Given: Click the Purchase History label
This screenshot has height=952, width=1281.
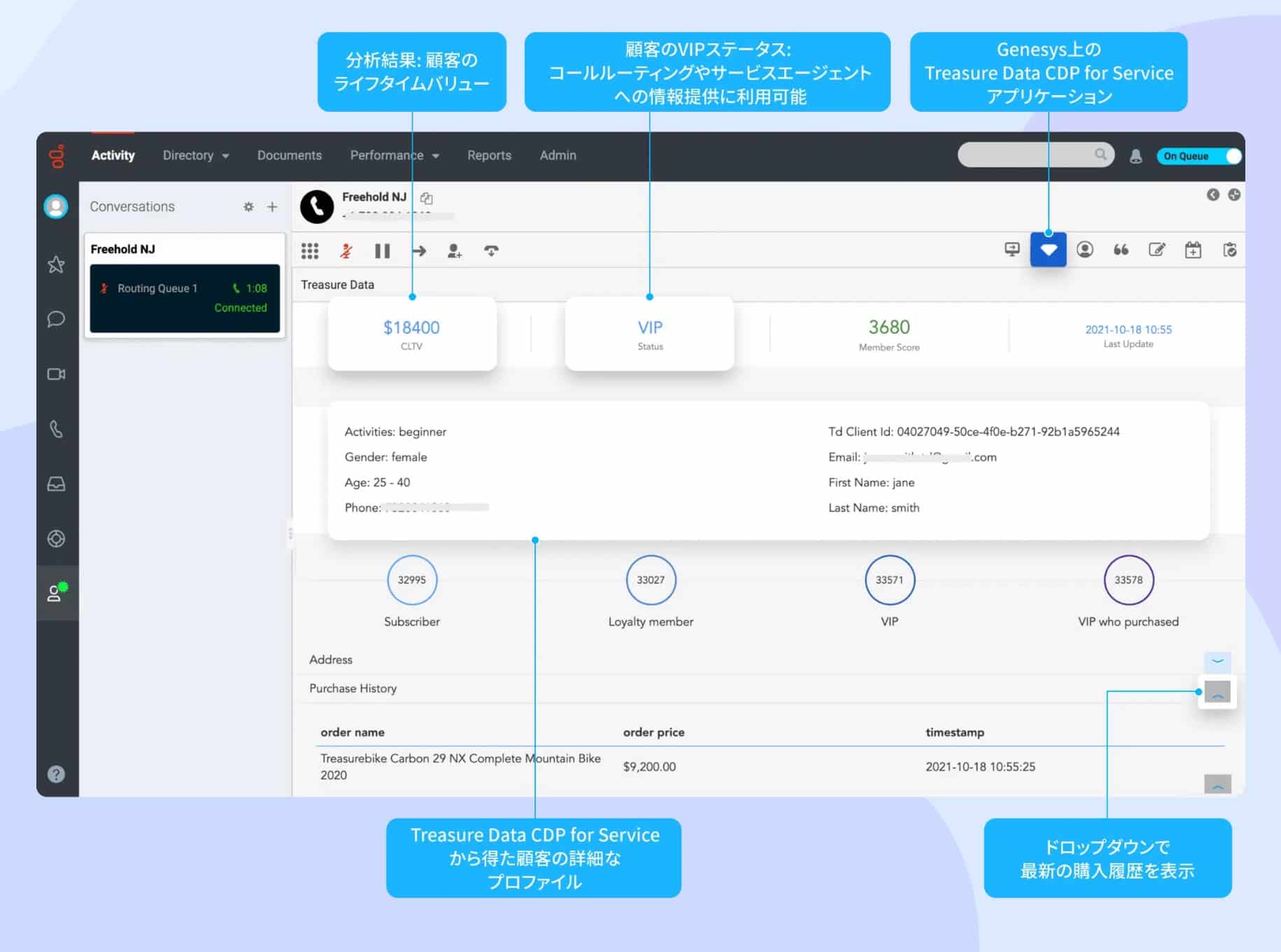Looking at the screenshot, I should click(x=353, y=688).
